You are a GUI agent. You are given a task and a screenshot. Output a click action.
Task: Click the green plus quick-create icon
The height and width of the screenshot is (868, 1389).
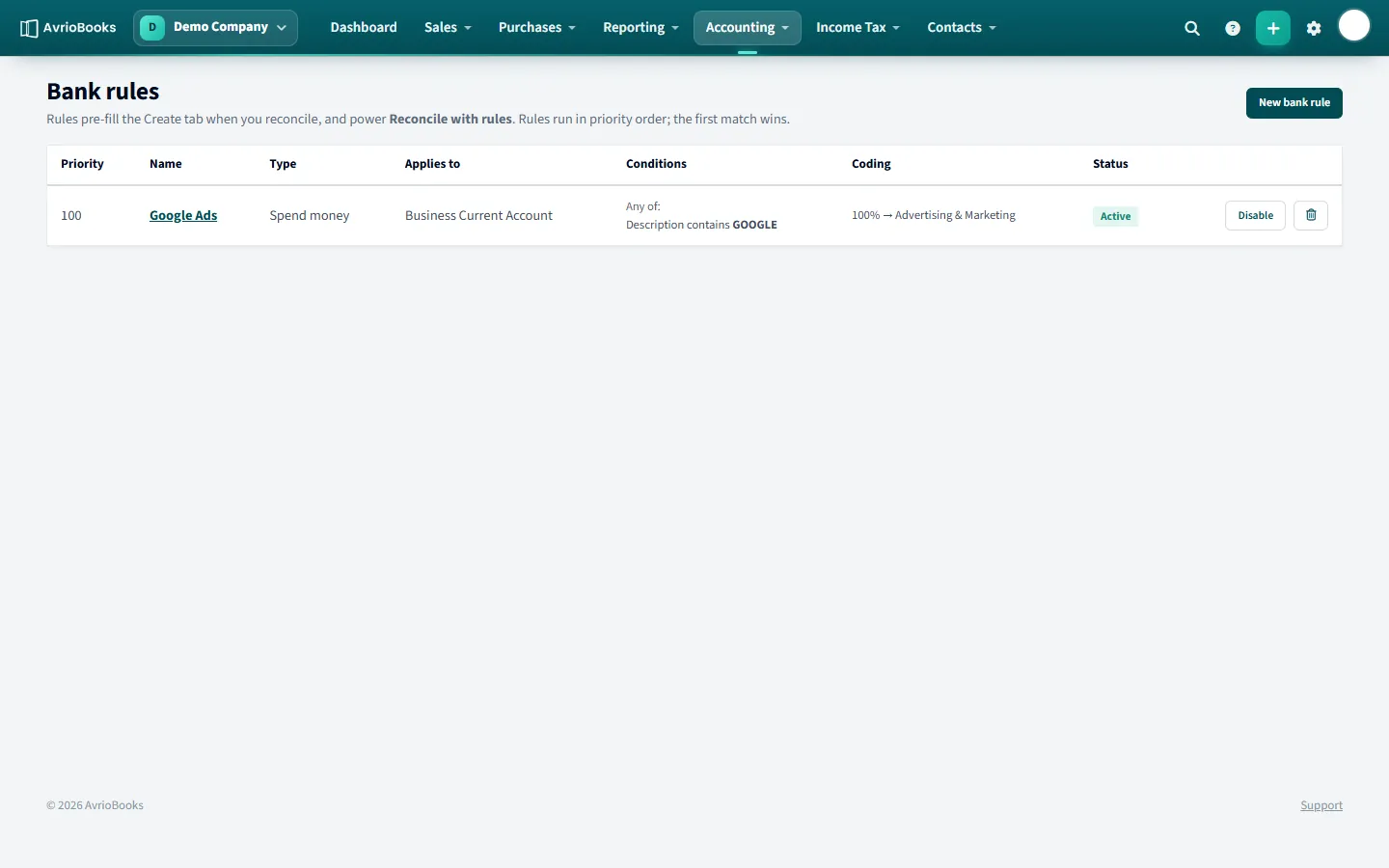click(x=1273, y=28)
